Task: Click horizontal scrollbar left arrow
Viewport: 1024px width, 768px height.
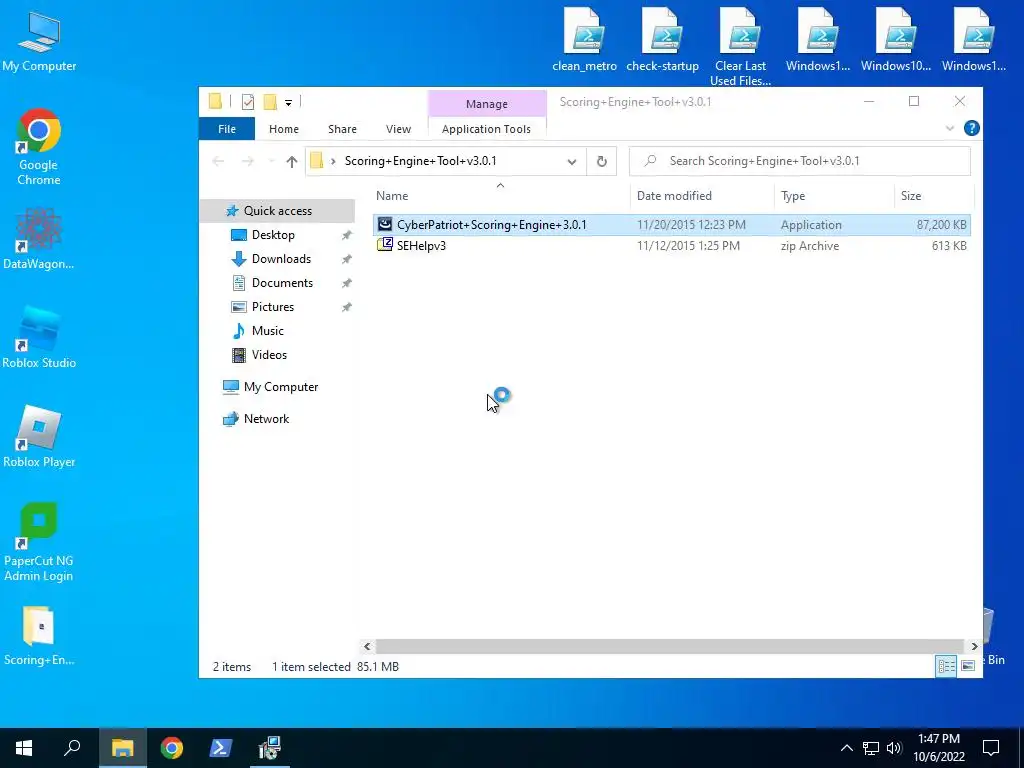Action: coord(367,646)
